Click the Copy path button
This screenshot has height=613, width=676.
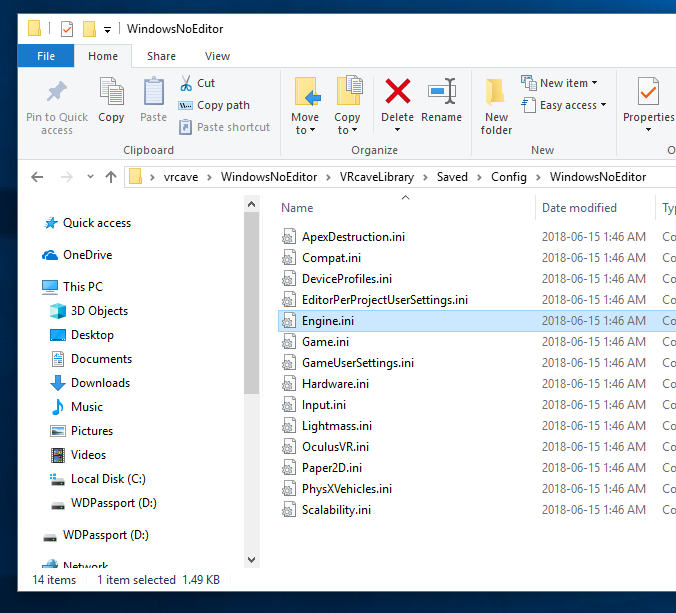click(214, 105)
